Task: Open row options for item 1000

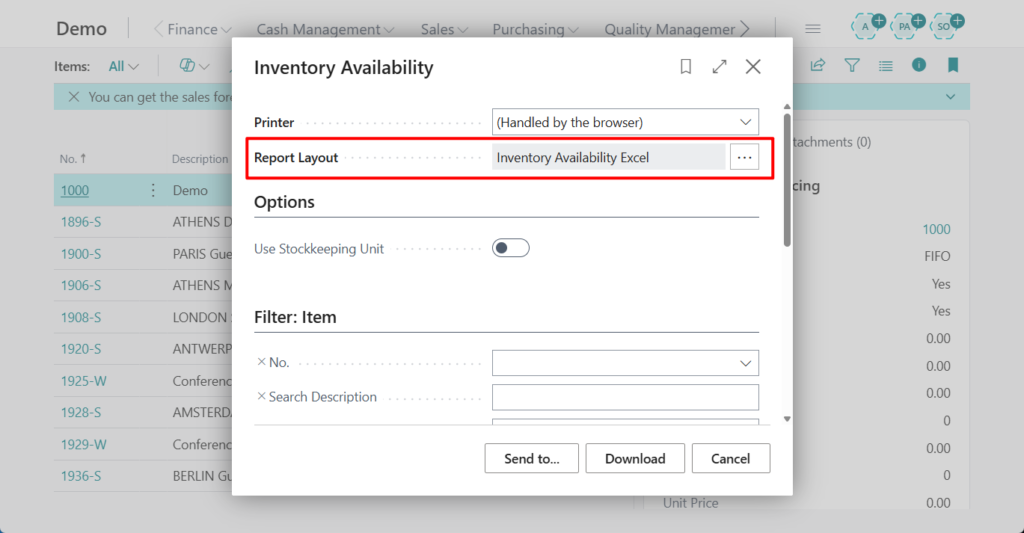Action: tap(153, 190)
